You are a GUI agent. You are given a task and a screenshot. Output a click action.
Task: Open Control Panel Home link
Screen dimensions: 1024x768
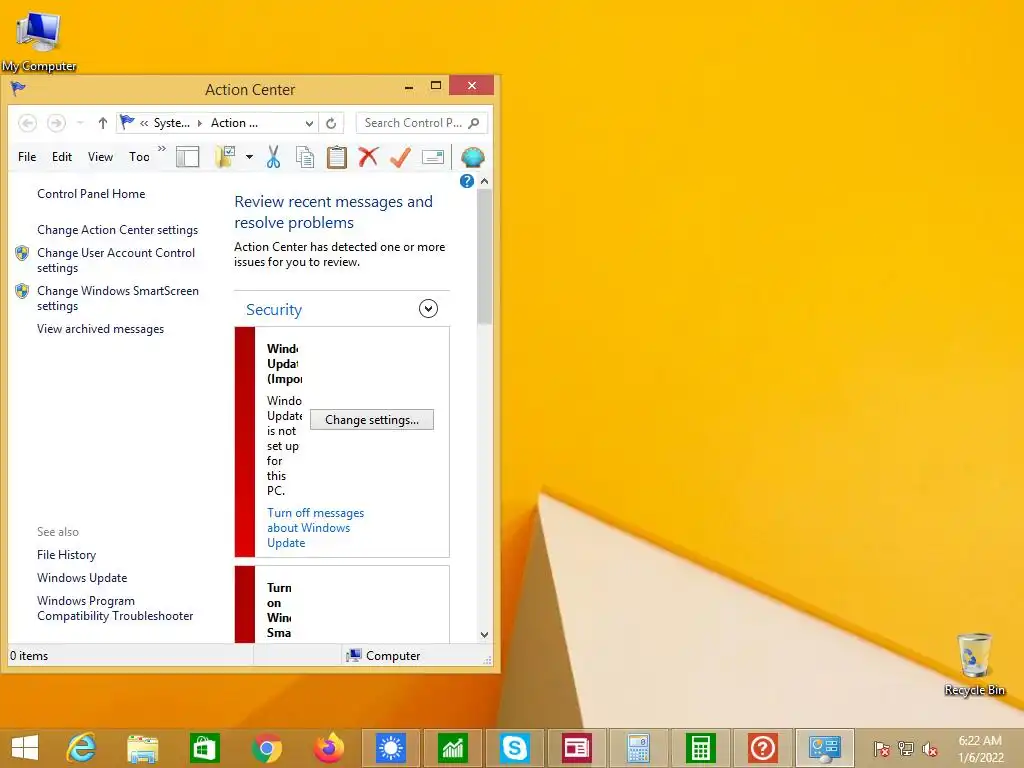[91, 194]
